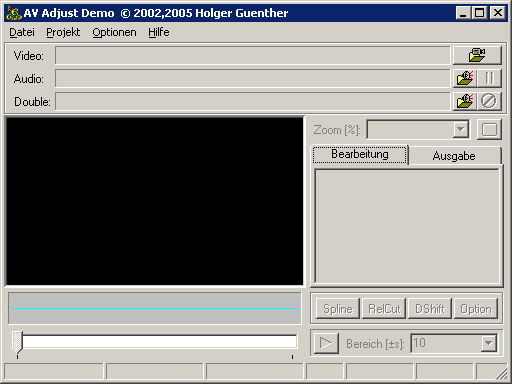Image resolution: width=512 pixels, height=384 pixels.
Task: Open the Optionen menu
Action: (114, 32)
